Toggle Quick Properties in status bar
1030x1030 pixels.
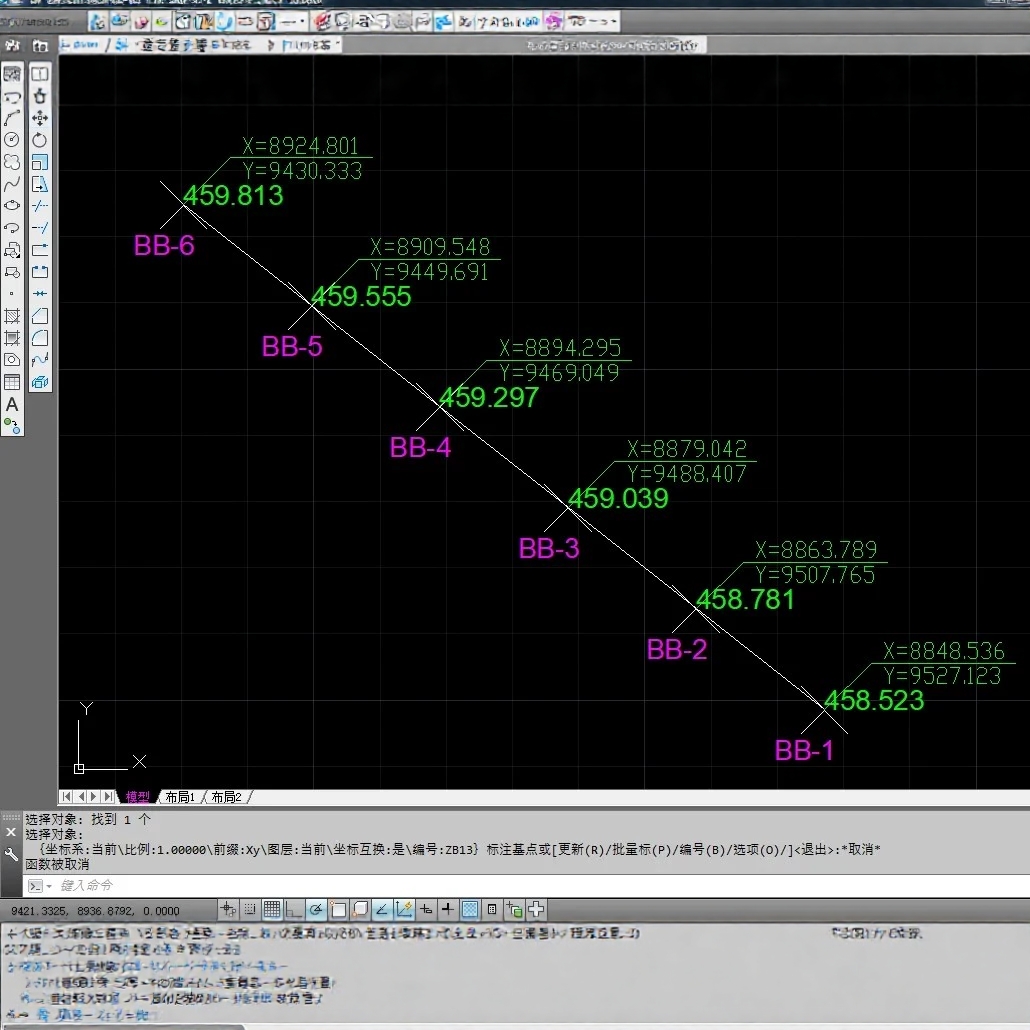[x=492, y=910]
